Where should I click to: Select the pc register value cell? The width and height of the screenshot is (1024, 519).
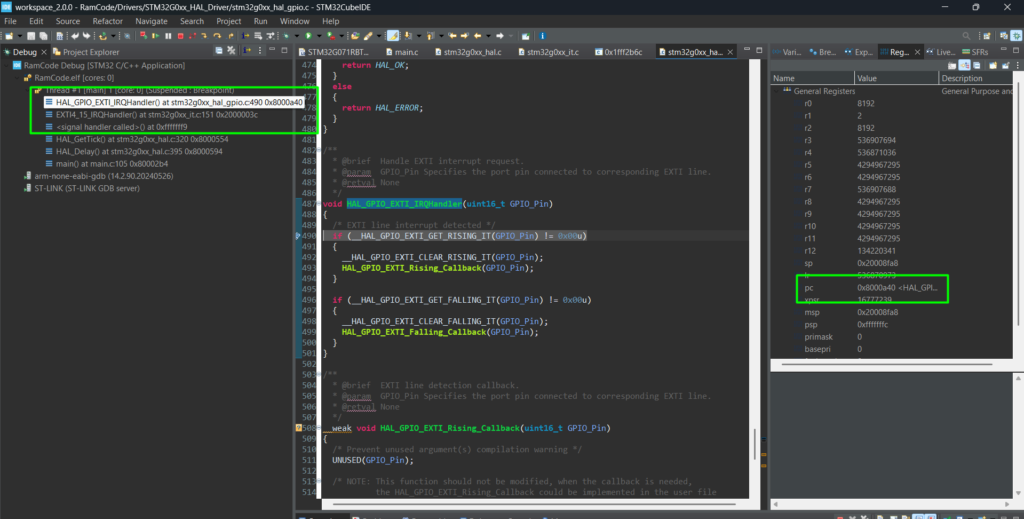[897, 287]
